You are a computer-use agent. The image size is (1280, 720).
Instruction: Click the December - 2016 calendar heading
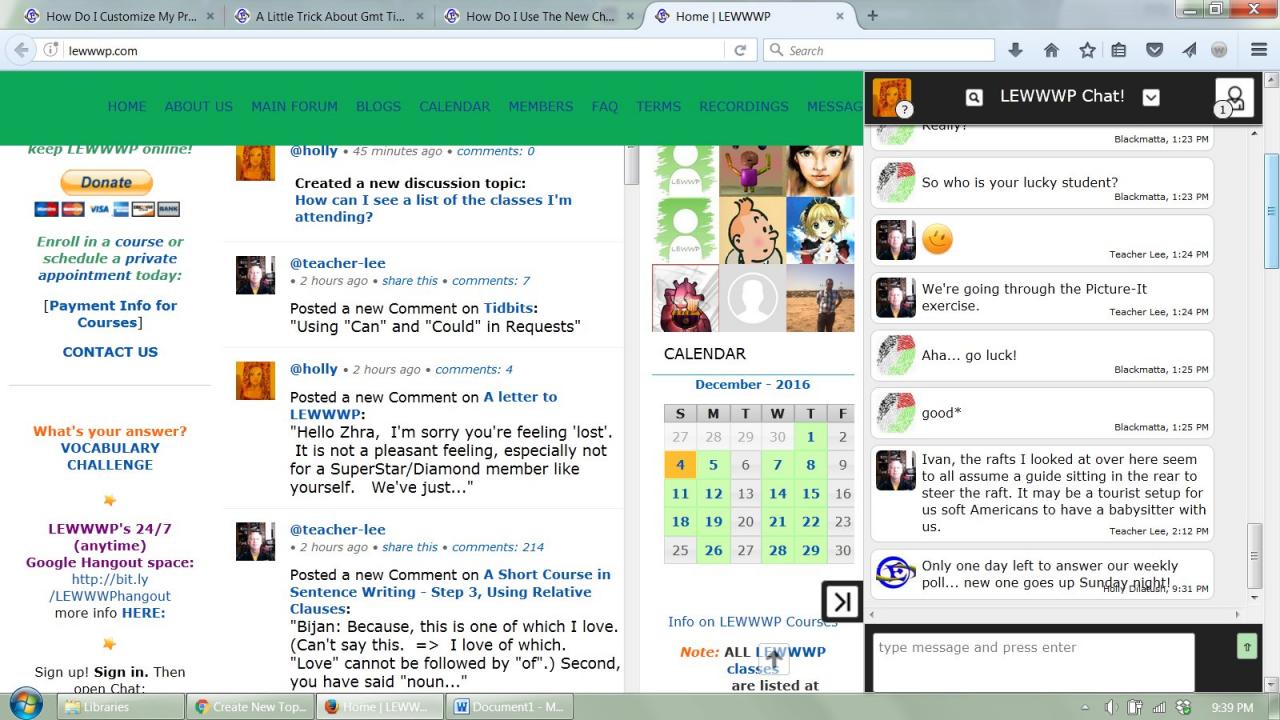753,384
